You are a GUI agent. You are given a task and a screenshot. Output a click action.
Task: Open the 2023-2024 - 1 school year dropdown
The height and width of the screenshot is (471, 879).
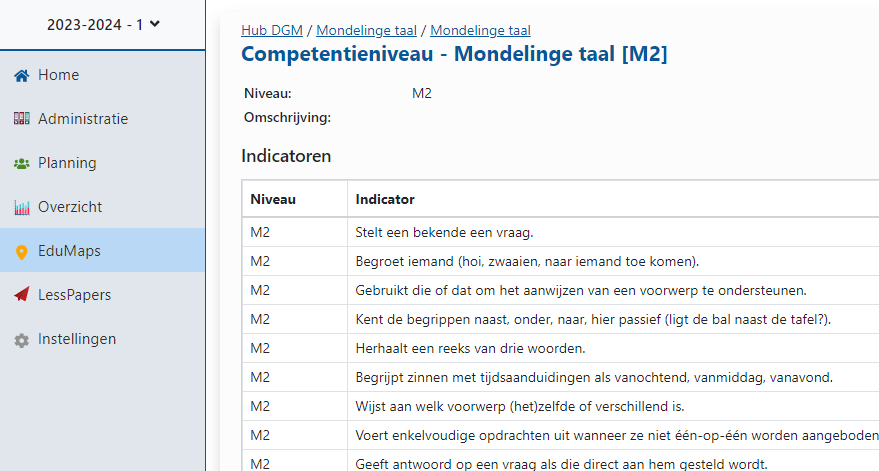coord(103,25)
